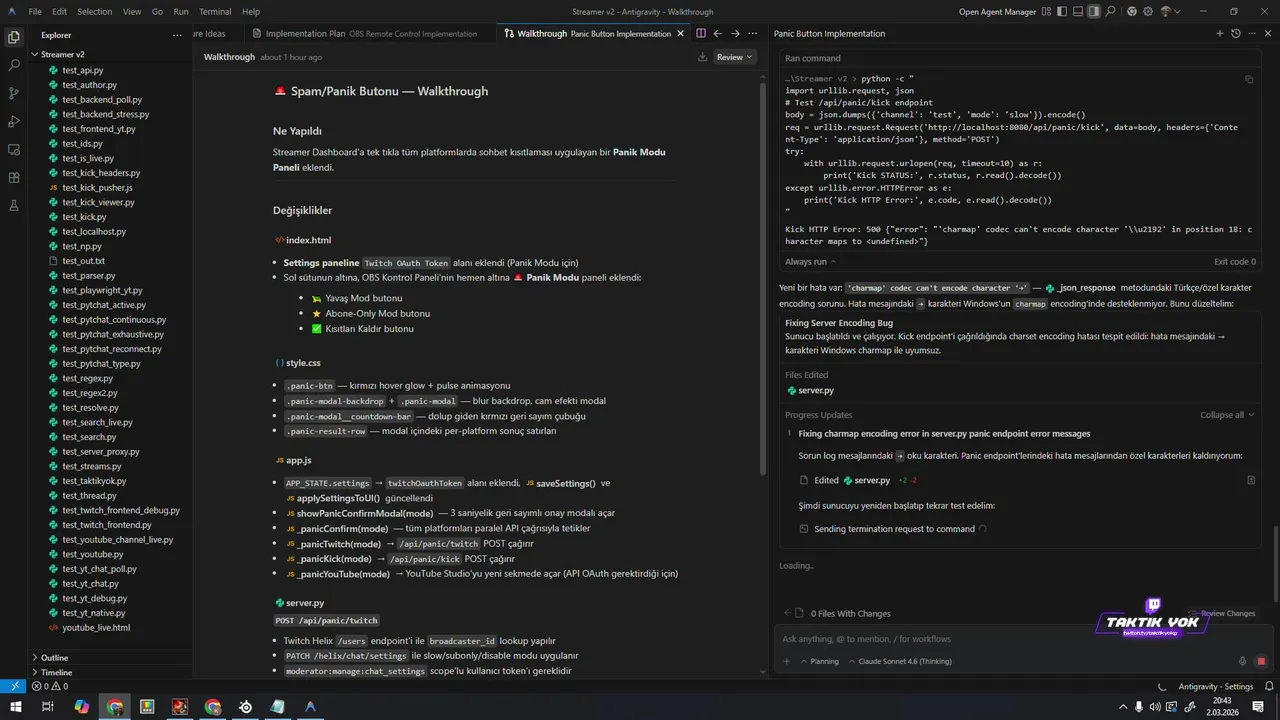Open the Run and Debug view icon

(13, 121)
